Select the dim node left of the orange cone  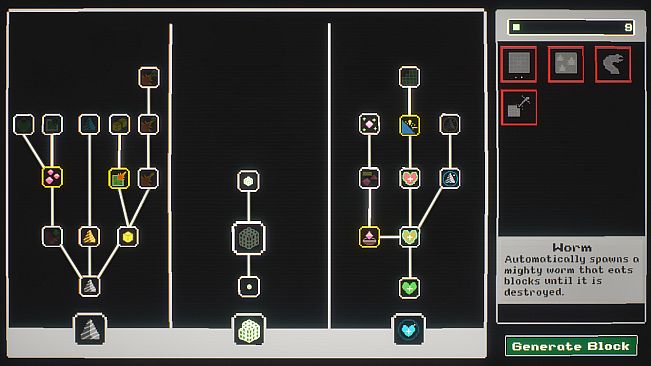click(52, 237)
